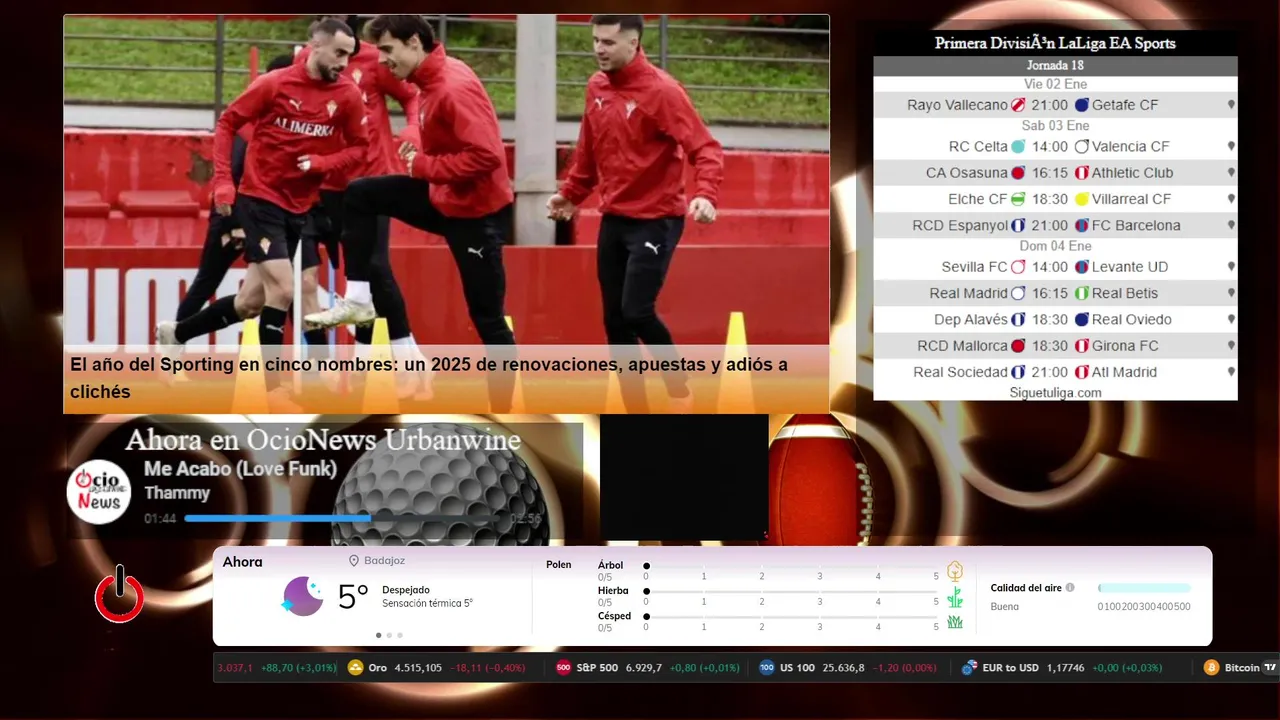Click the Árbol tree pollen icon
The height and width of the screenshot is (720, 1280).
point(955,571)
